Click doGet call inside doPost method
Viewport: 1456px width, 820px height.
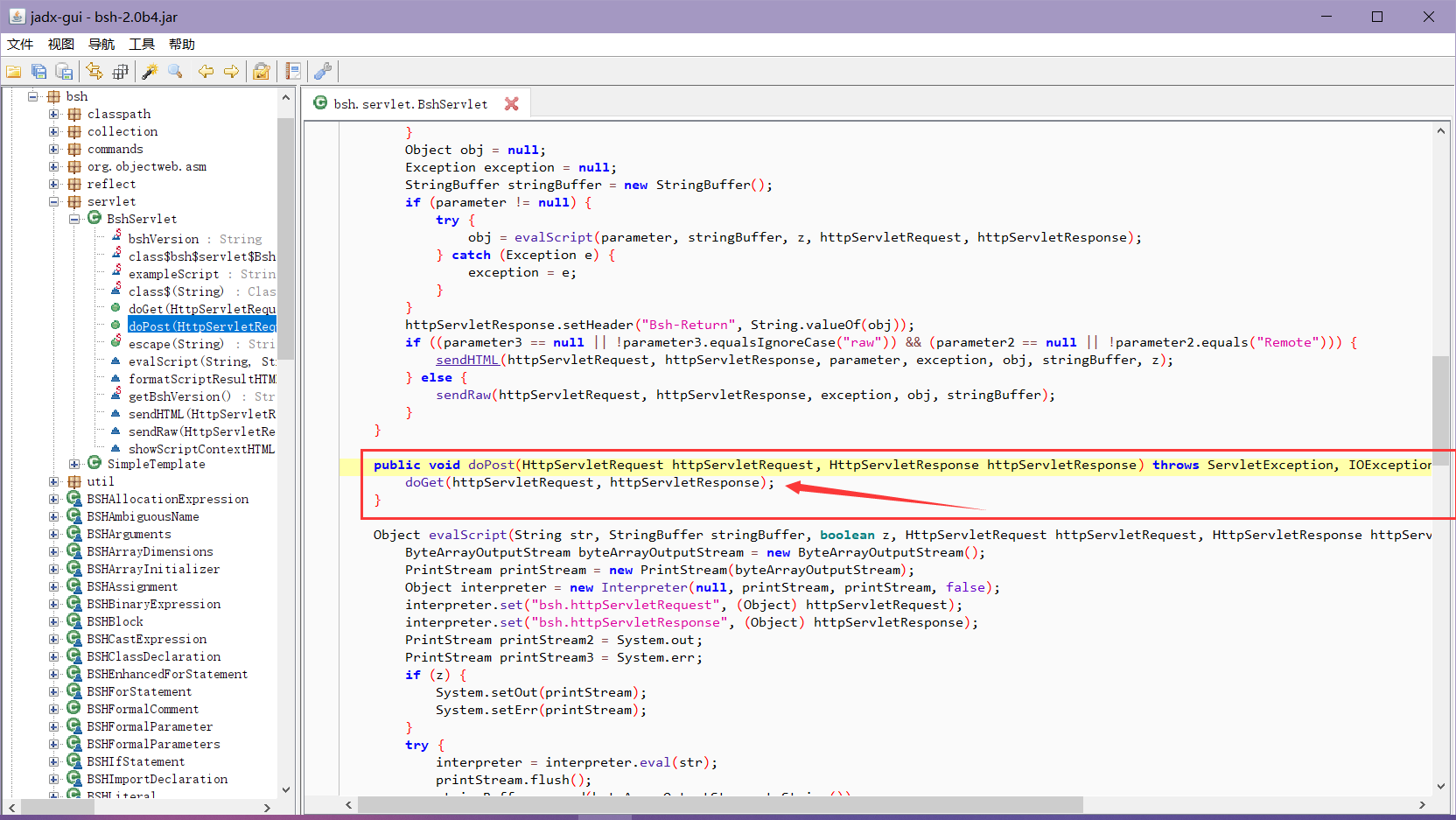pyautogui.click(x=424, y=482)
